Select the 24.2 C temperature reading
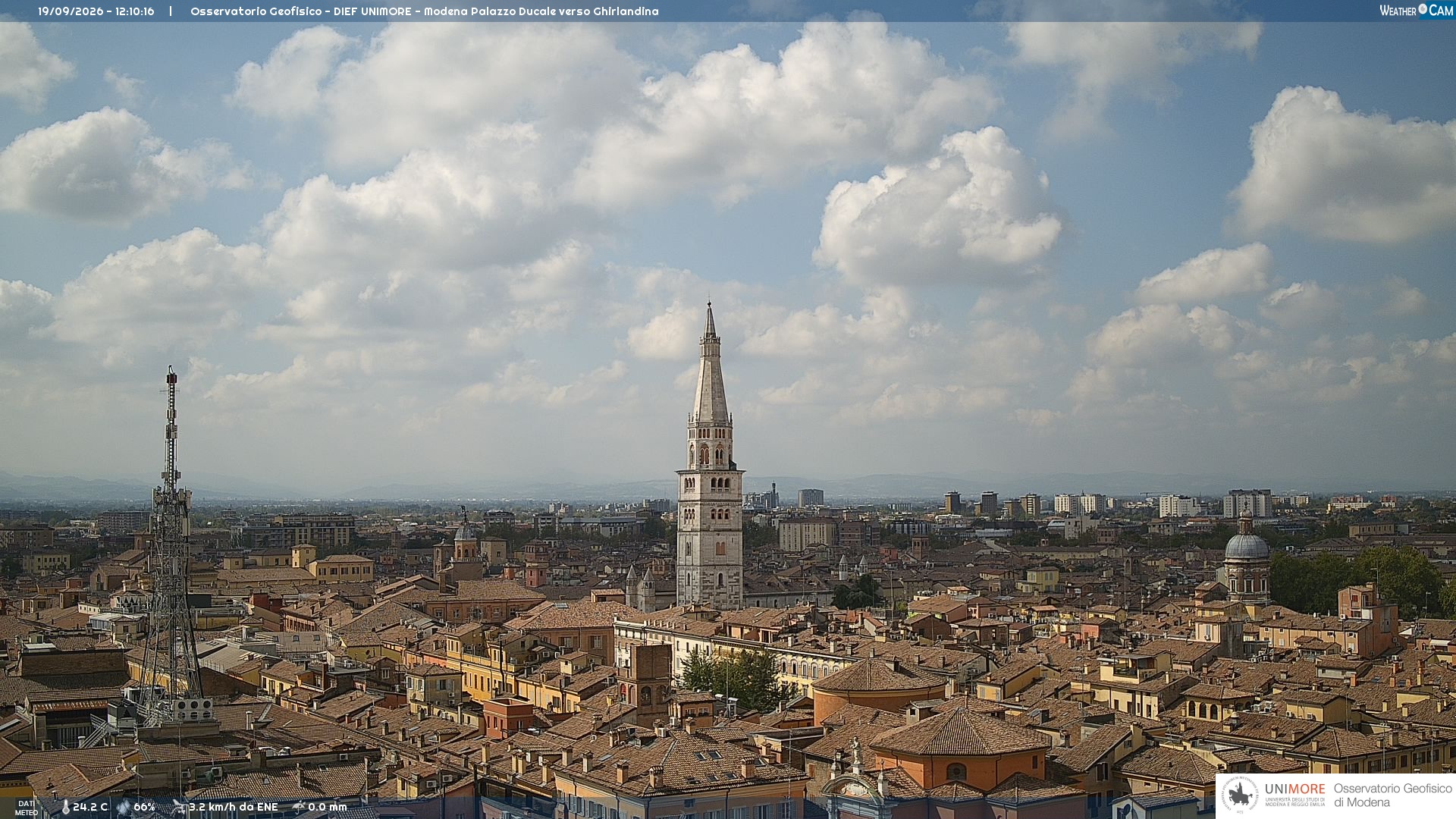 coord(90,808)
